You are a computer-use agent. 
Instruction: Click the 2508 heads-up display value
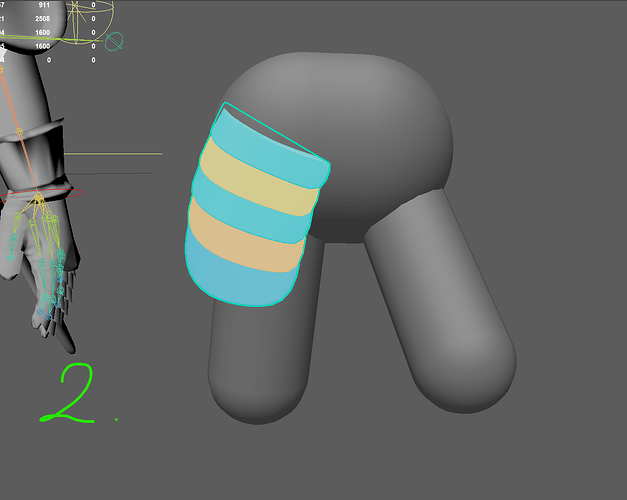pos(44,18)
